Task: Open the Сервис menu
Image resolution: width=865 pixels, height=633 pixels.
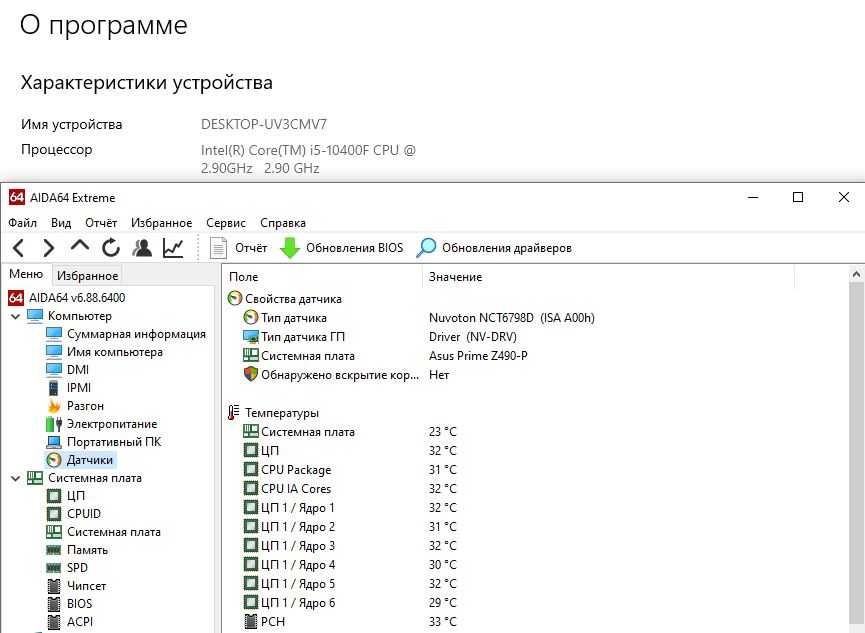Action: (226, 223)
